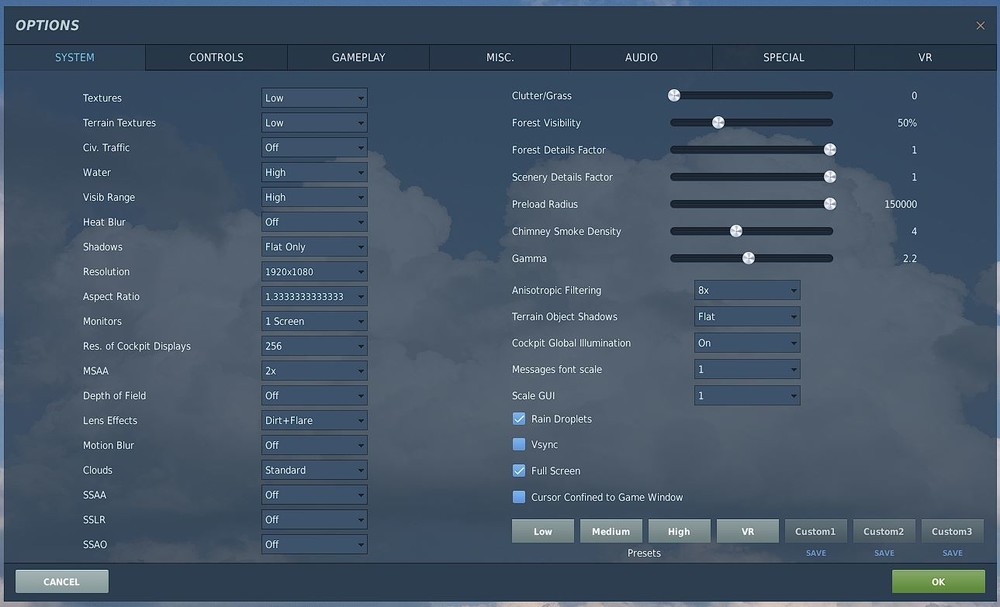Expand the Anisotropic Filtering dropdown
Viewport: 1000px width, 607px height.
747,289
